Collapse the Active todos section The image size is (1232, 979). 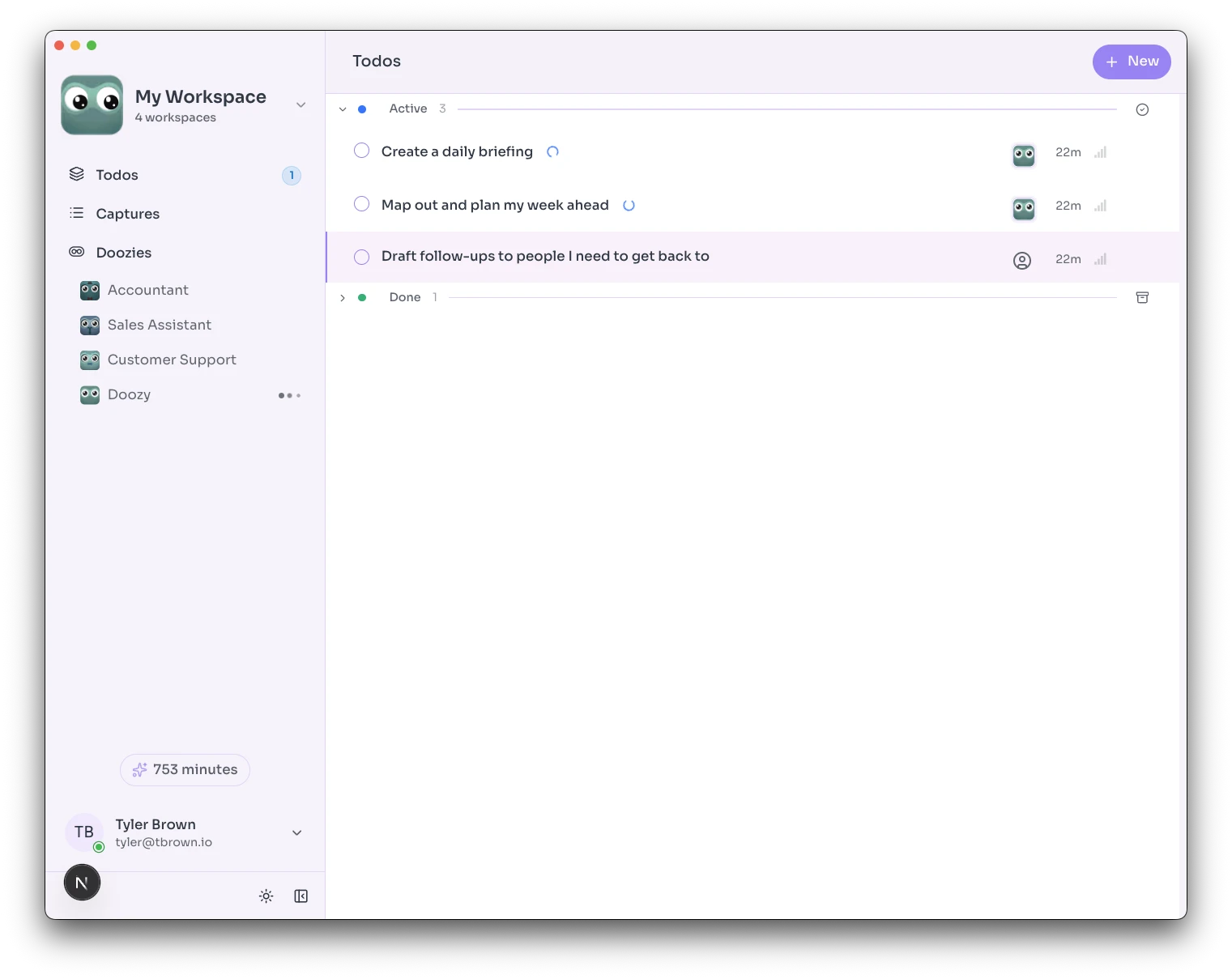[x=343, y=109]
